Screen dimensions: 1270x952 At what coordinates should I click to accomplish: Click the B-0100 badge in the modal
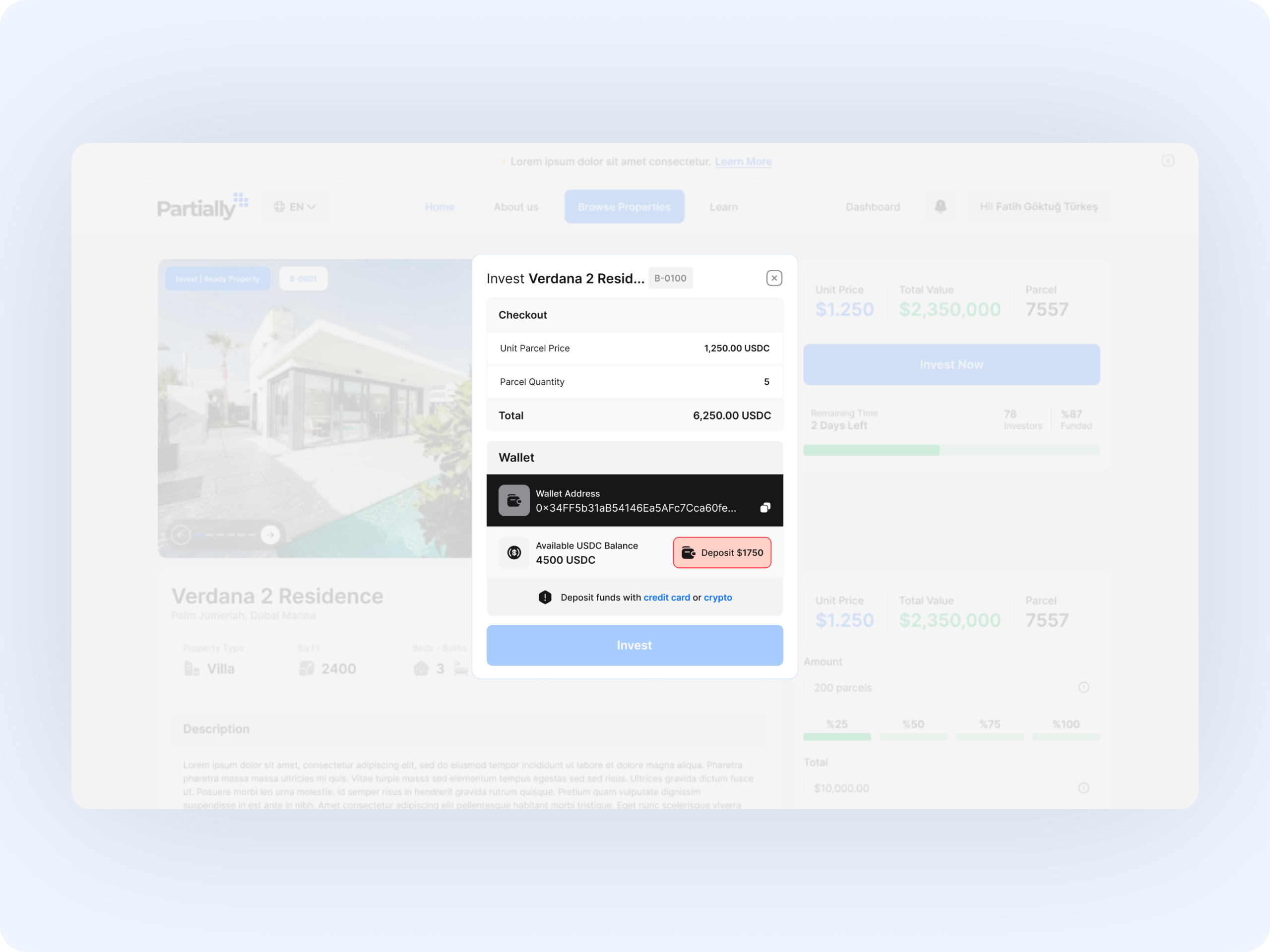point(670,278)
